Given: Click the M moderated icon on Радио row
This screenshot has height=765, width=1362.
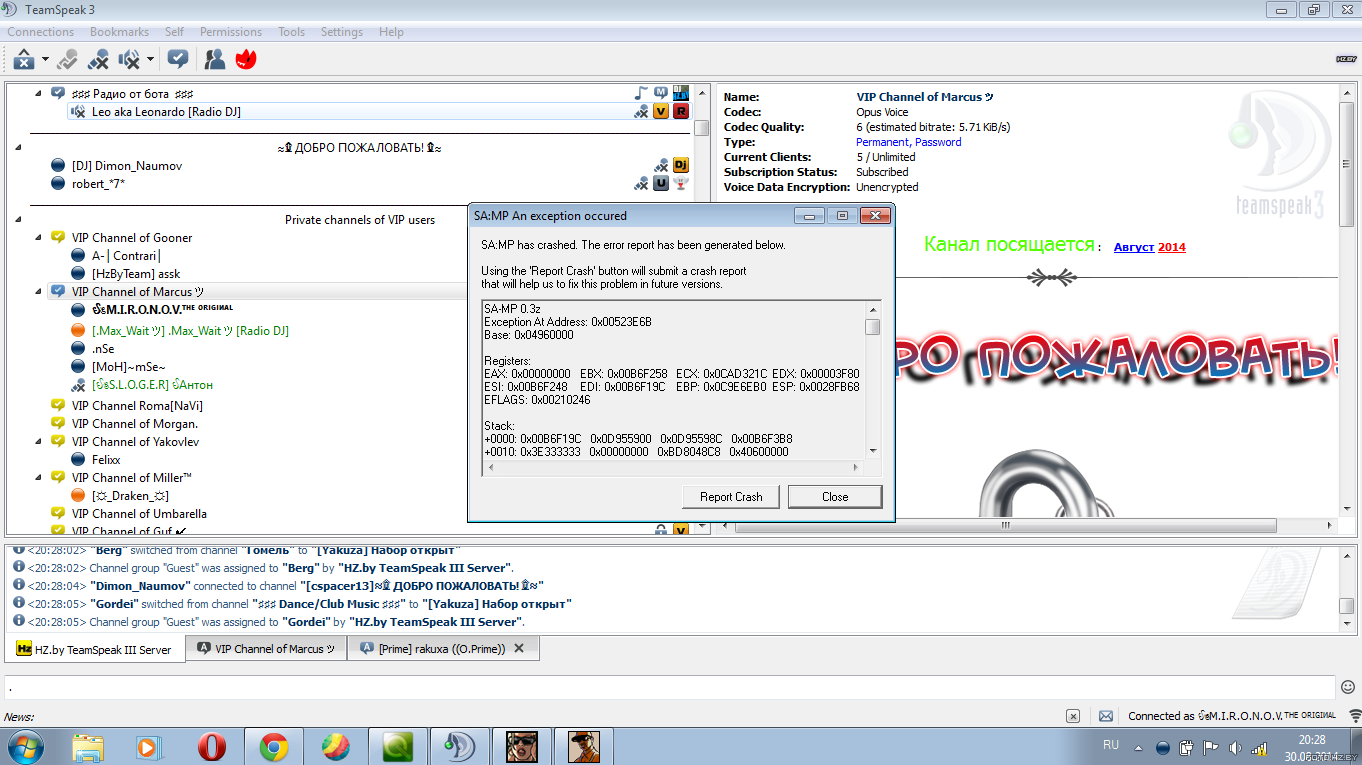Looking at the screenshot, I should [x=661, y=93].
